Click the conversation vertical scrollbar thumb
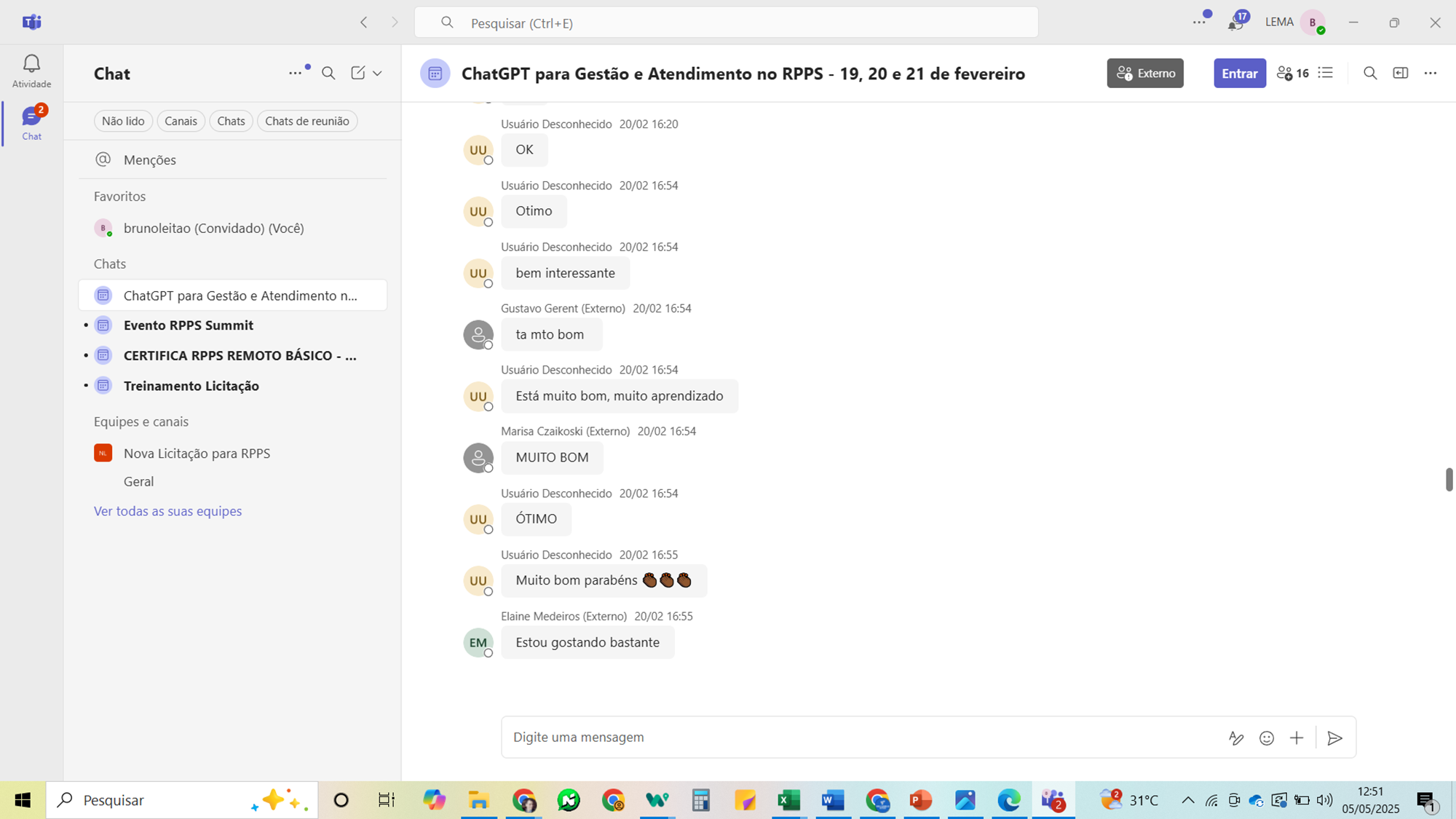This screenshot has width=1456, height=819. click(x=1449, y=480)
